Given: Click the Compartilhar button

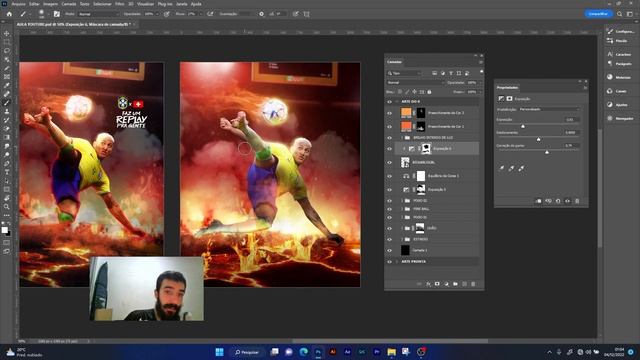Looking at the screenshot, I should tap(598, 14).
